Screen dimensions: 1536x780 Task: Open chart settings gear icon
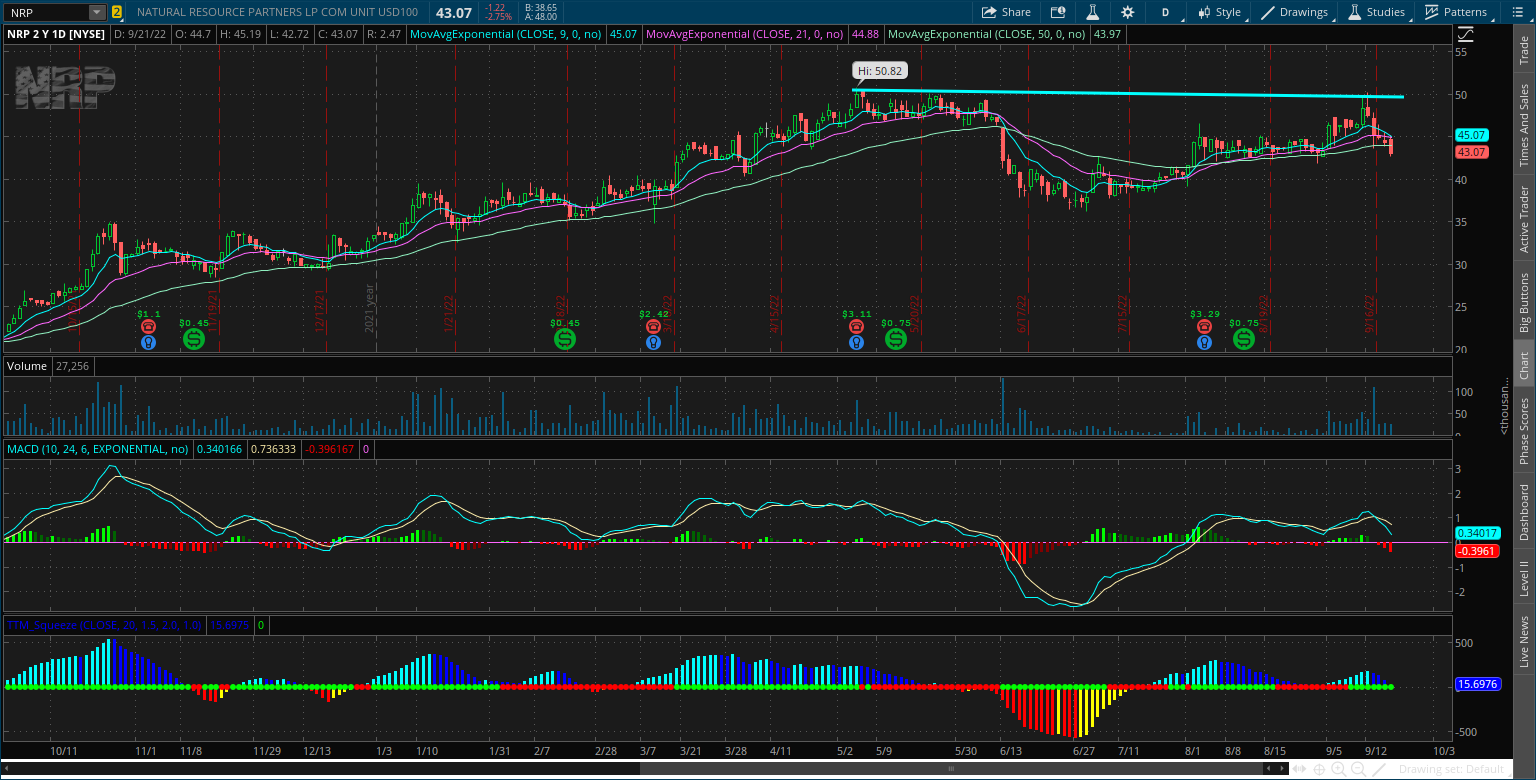[x=1128, y=12]
